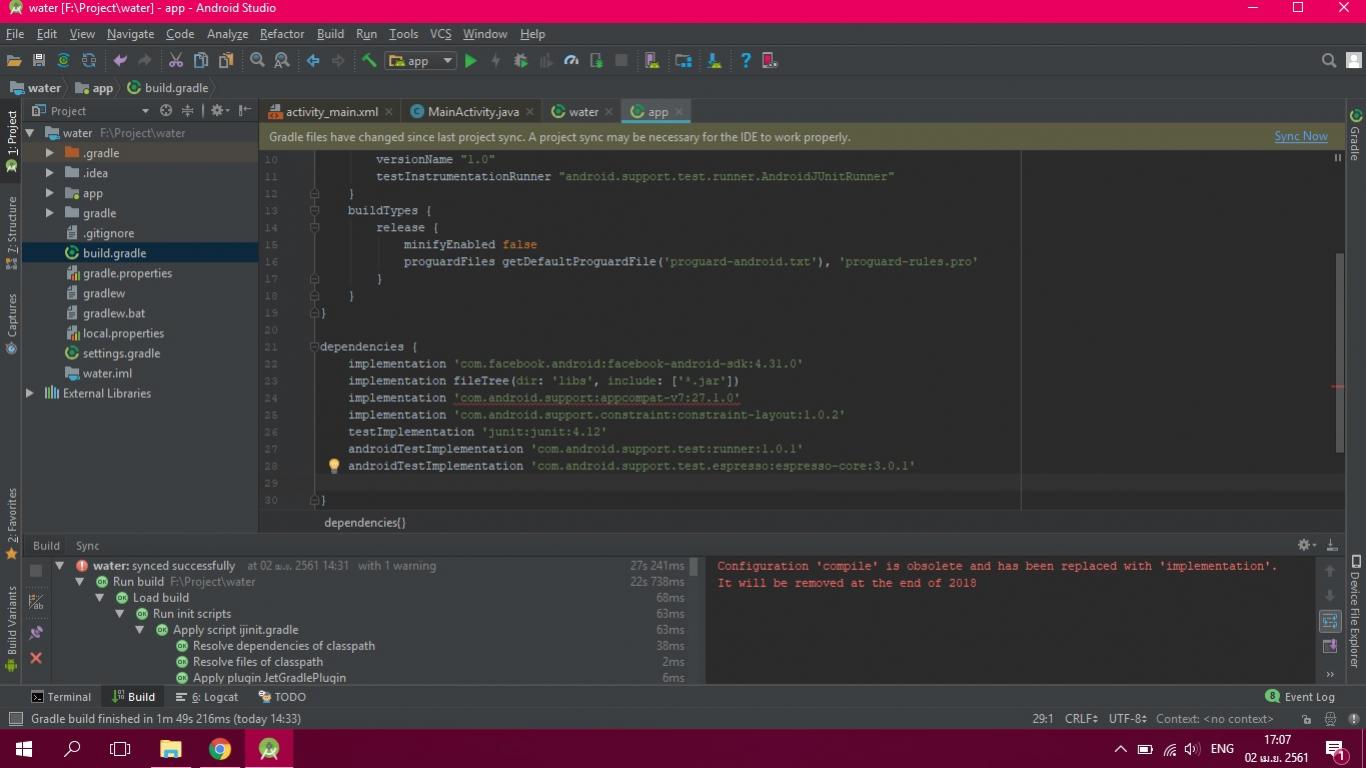Click the Scroll from Source target icon

[x=166, y=111]
